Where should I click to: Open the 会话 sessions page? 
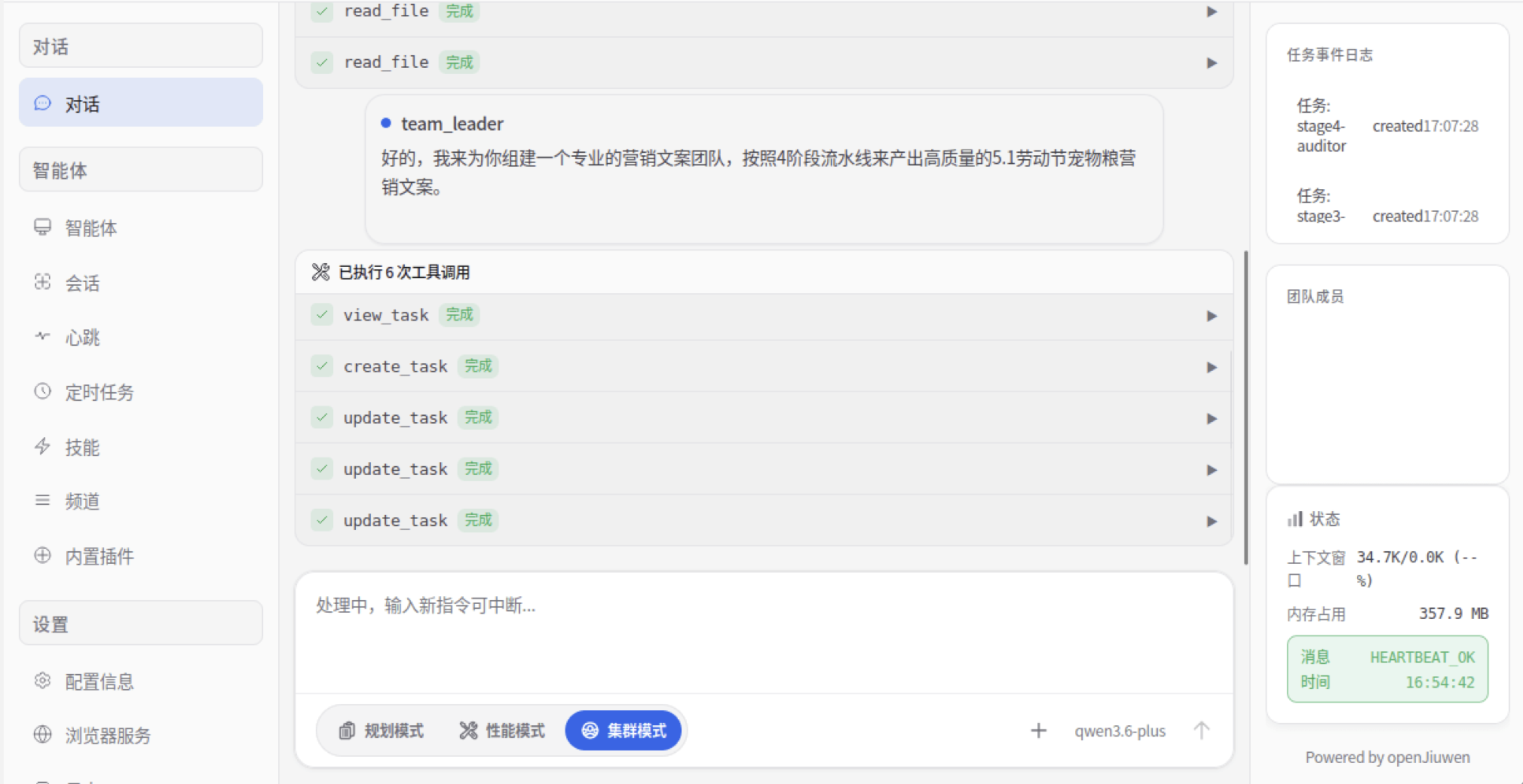tap(141, 283)
